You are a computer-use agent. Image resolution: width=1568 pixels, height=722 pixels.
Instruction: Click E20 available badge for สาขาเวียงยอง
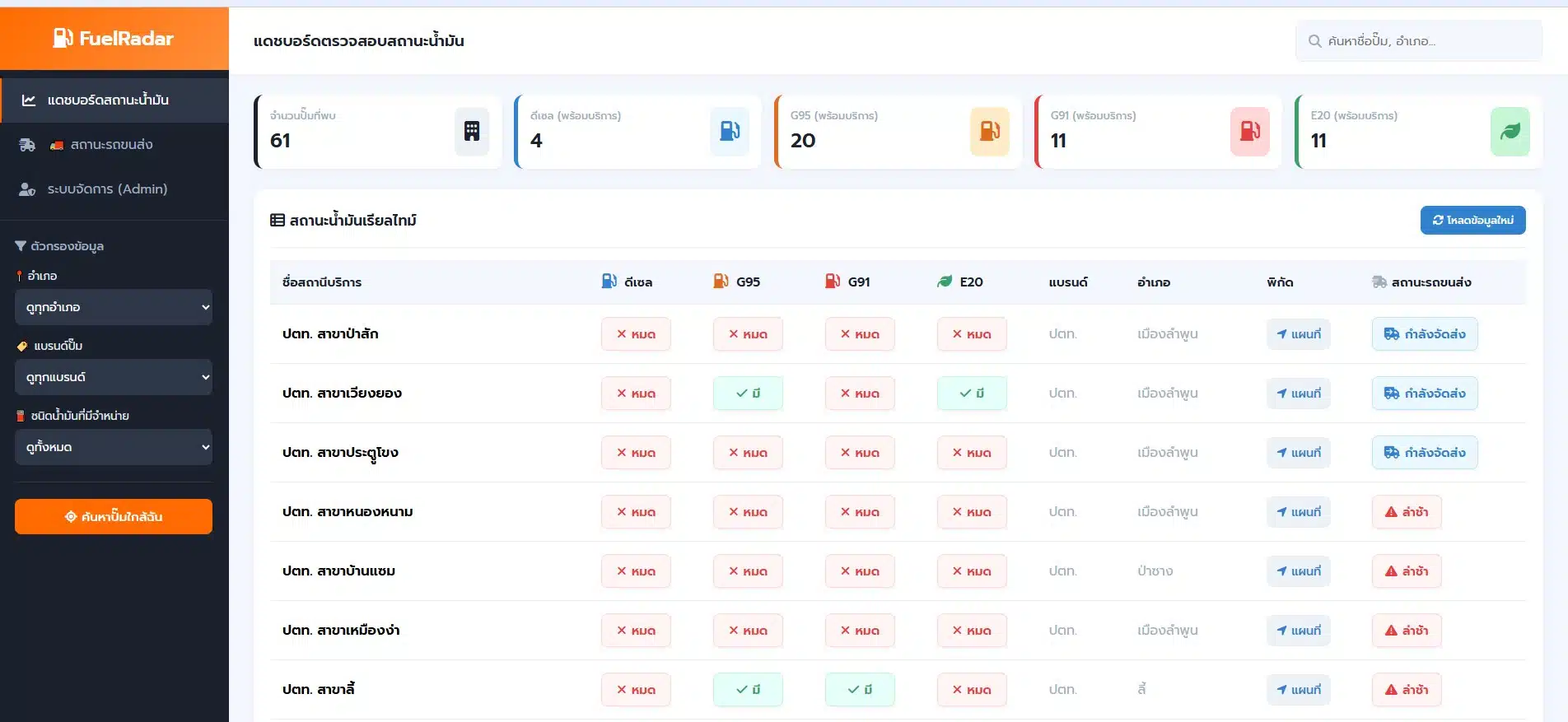[x=972, y=394]
